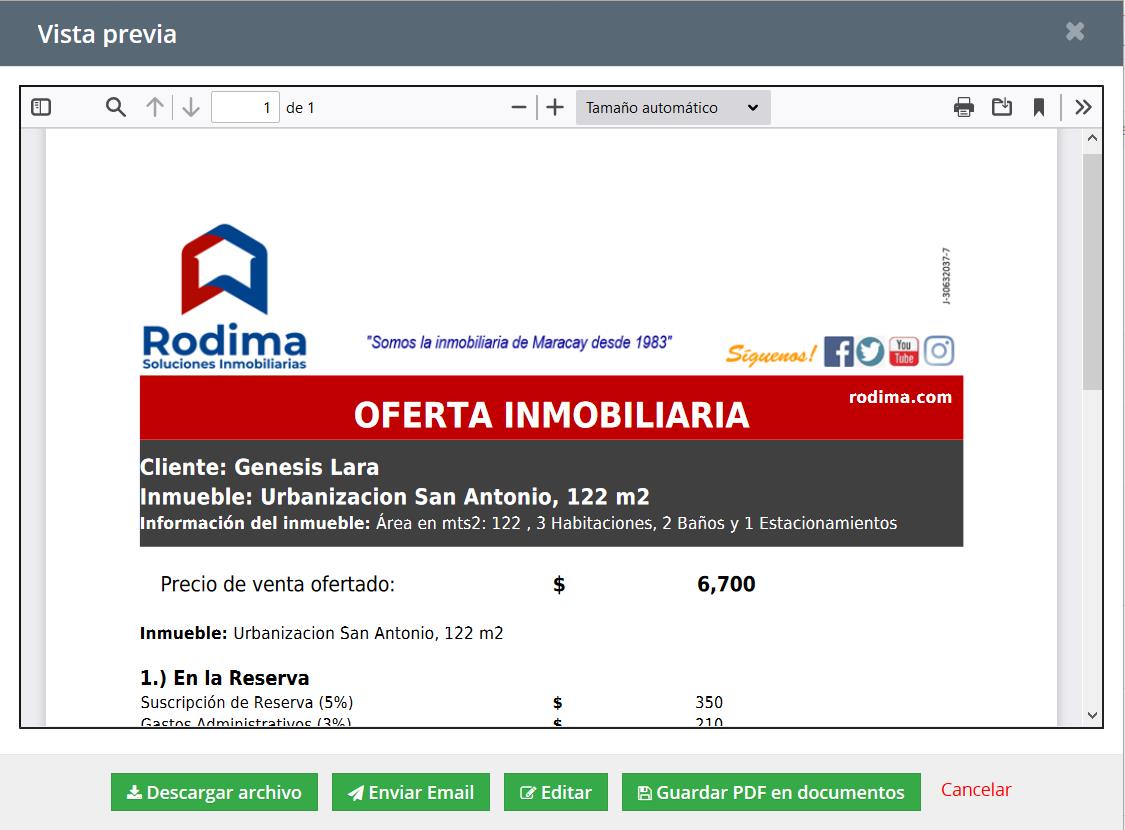Open the Tamaño automático zoom dropdown
This screenshot has height=830, width=1125.
[672, 107]
